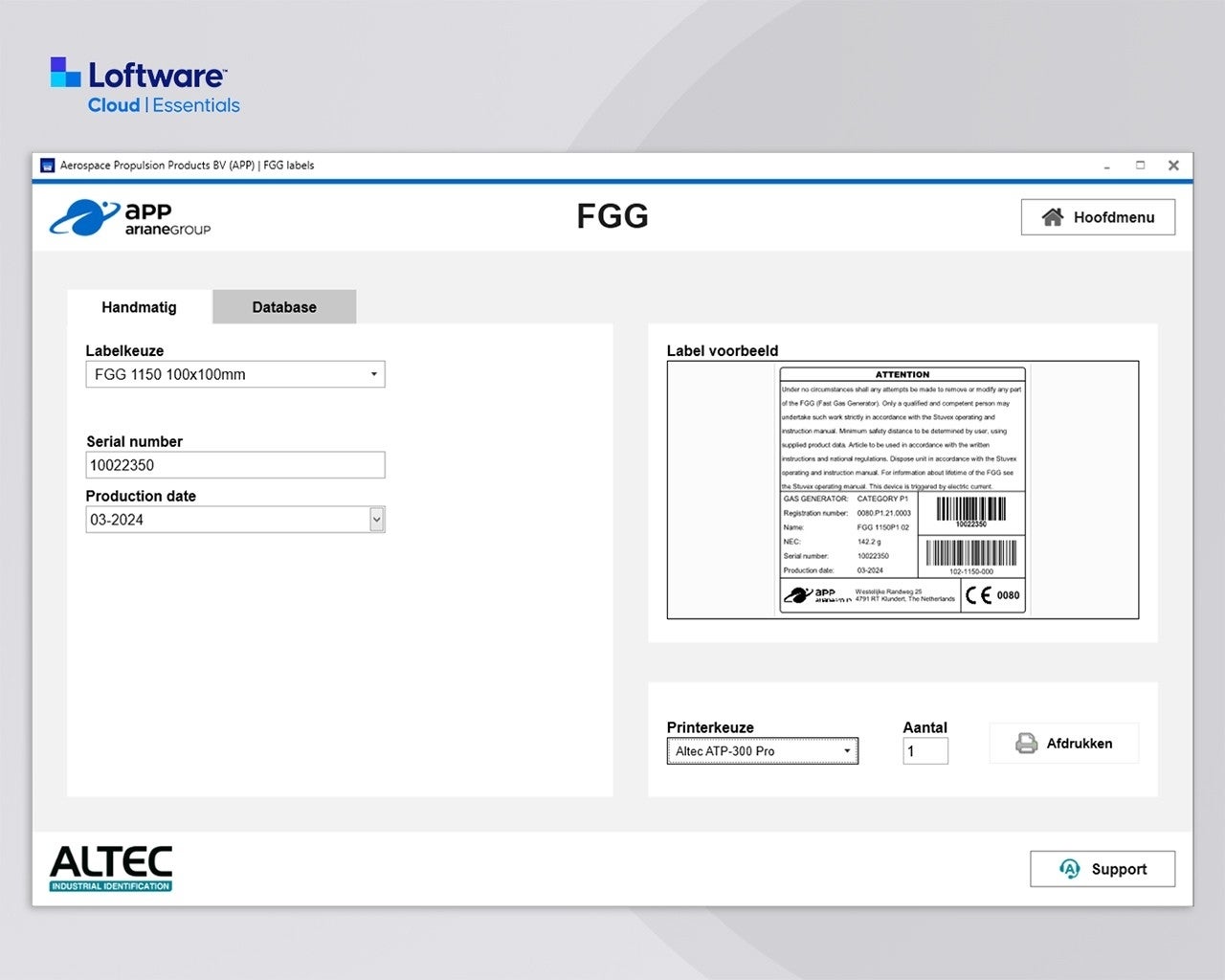Open the Printerkeuze printer dropdown
This screenshot has width=1225, height=980.
(847, 751)
